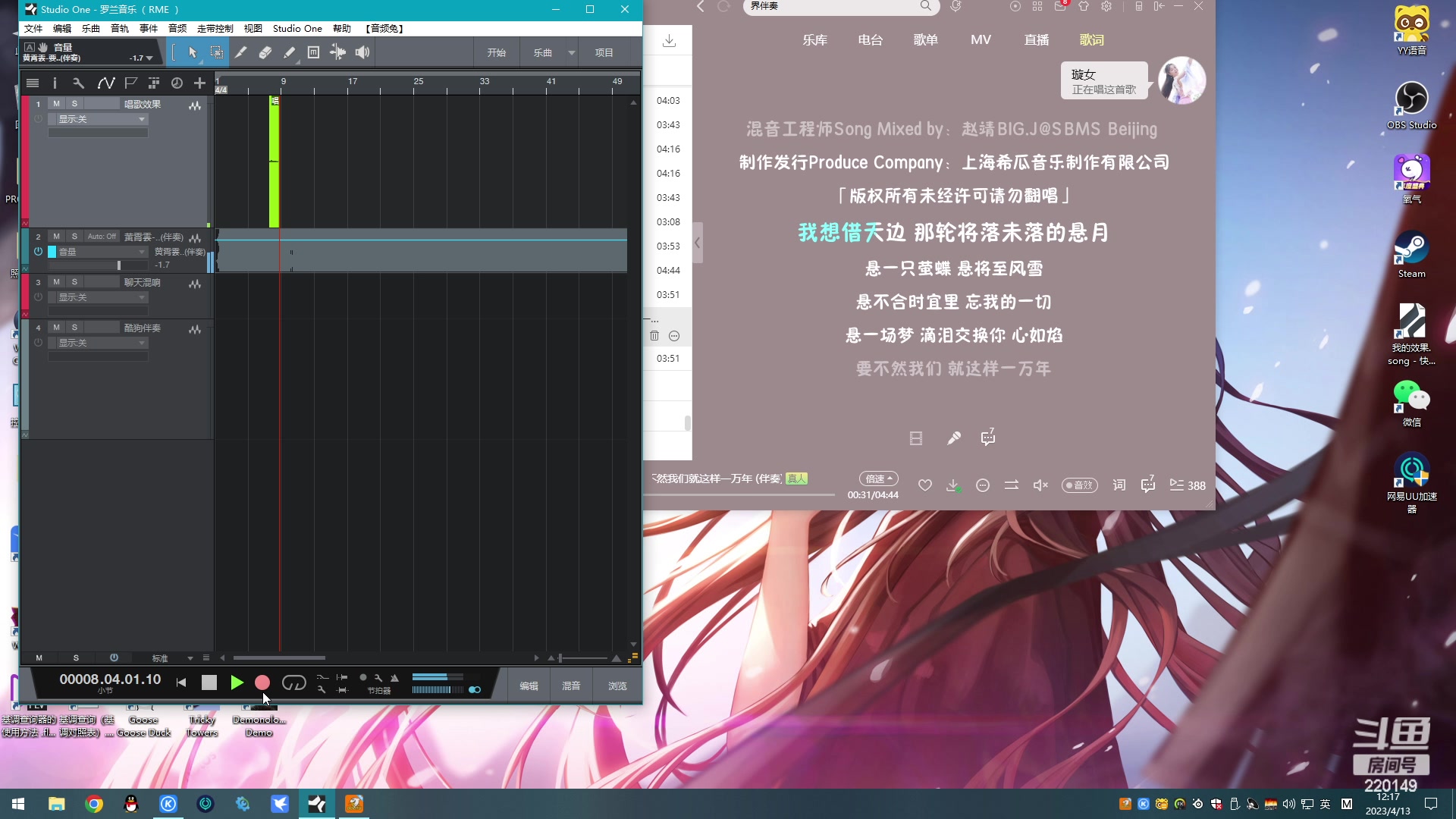1456x819 pixels.
Task: Add tracks with the plus icon
Action: (x=199, y=83)
